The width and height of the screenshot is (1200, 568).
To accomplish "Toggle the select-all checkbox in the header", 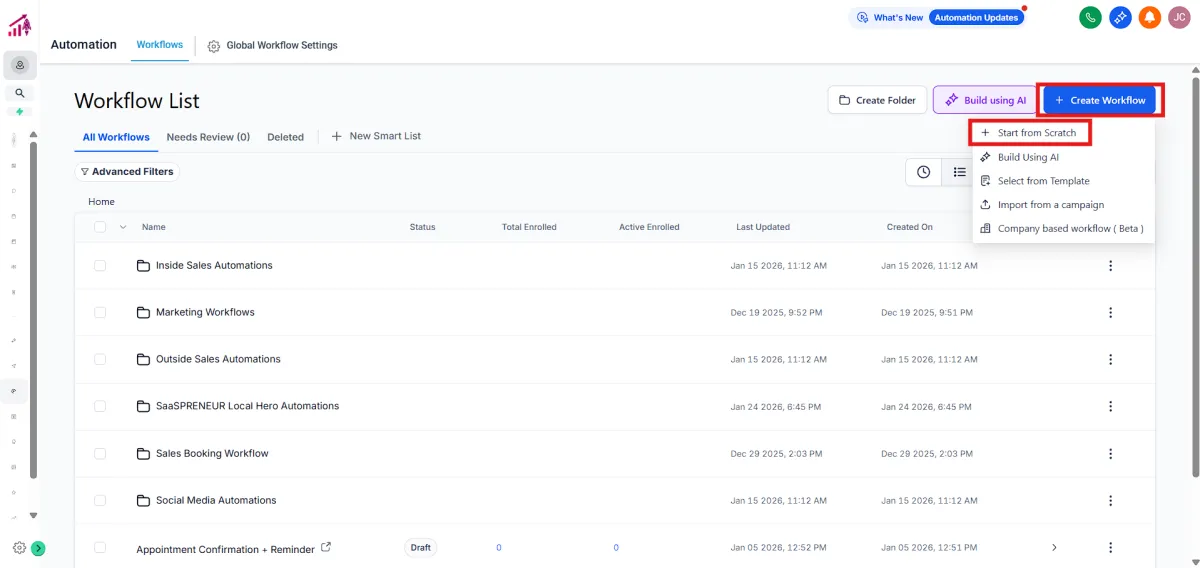I will coord(100,227).
